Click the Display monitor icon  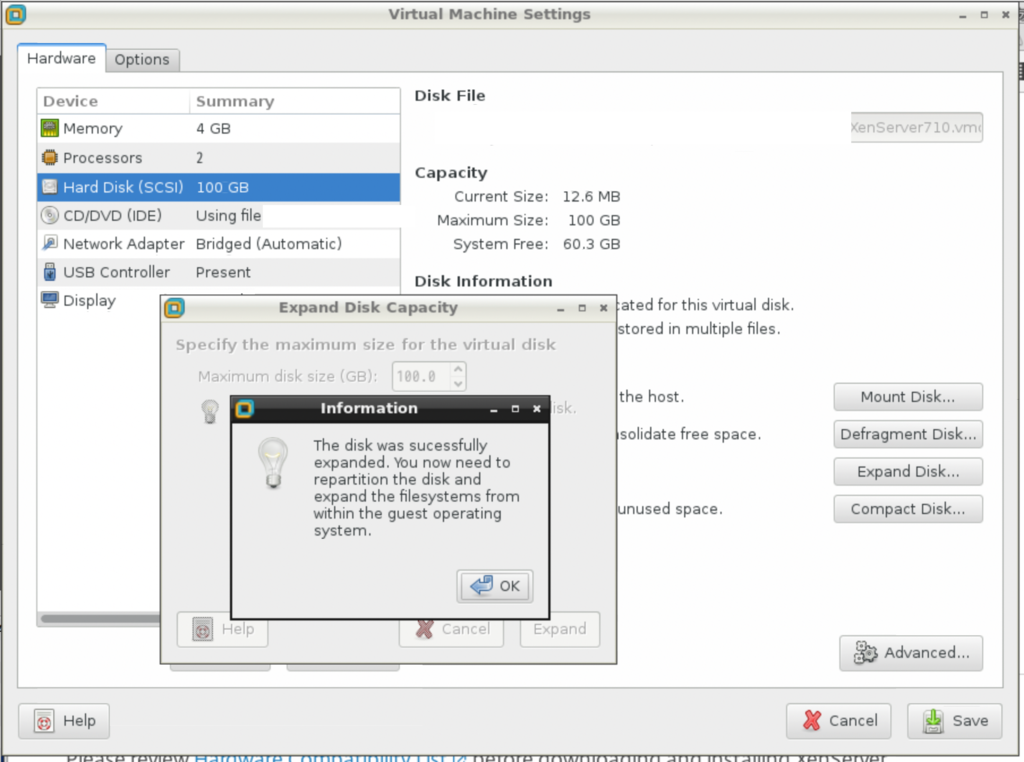50,300
